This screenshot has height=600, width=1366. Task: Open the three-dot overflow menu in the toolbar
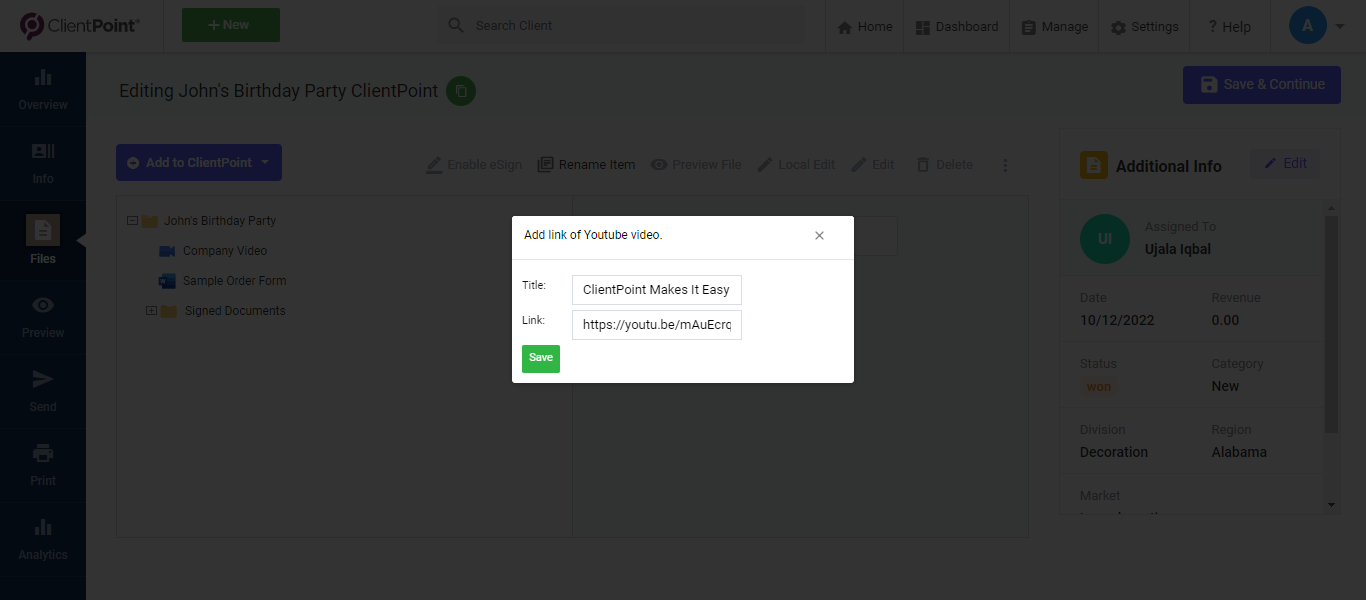point(1005,164)
